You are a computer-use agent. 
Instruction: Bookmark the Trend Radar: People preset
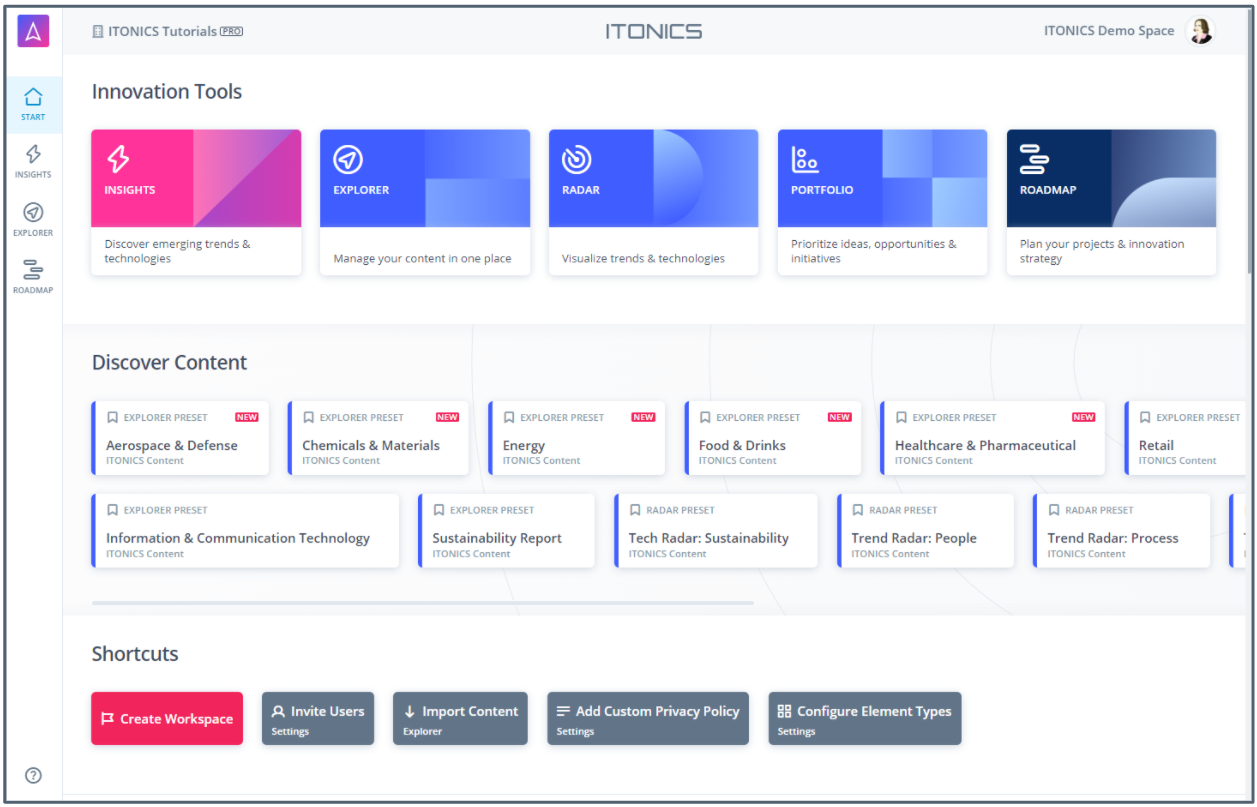(x=858, y=510)
